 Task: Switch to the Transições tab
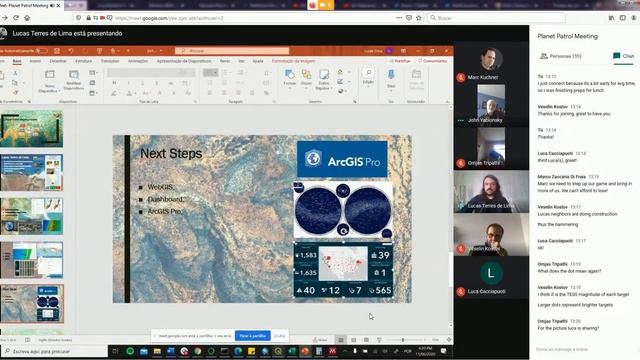click(110, 61)
